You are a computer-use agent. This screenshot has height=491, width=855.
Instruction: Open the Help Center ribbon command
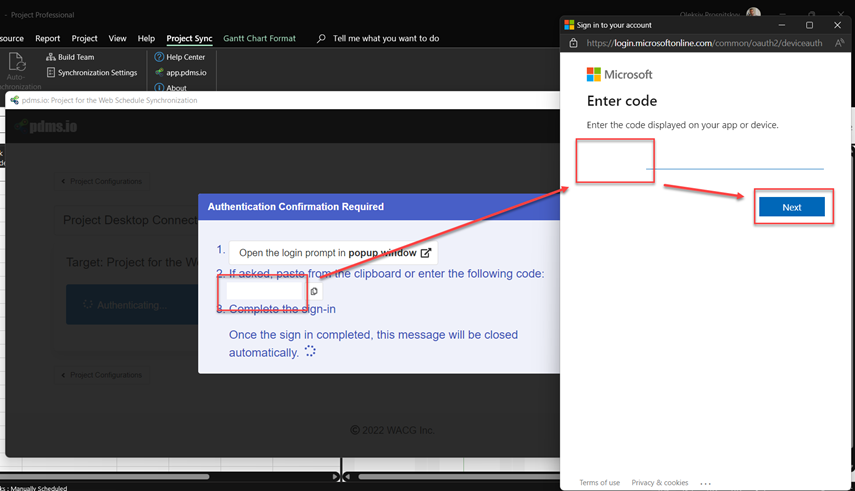pos(180,57)
